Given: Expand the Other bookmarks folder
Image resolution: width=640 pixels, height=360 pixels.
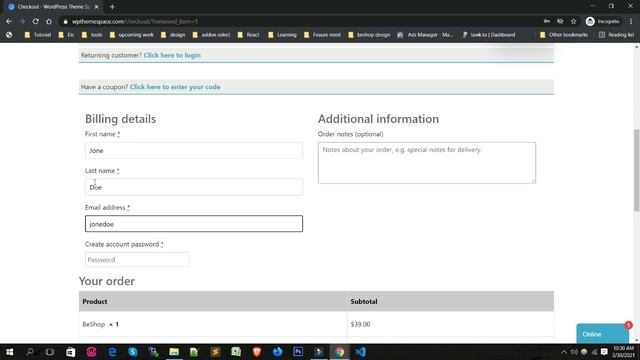Looking at the screenshot, I should (564, 35).
